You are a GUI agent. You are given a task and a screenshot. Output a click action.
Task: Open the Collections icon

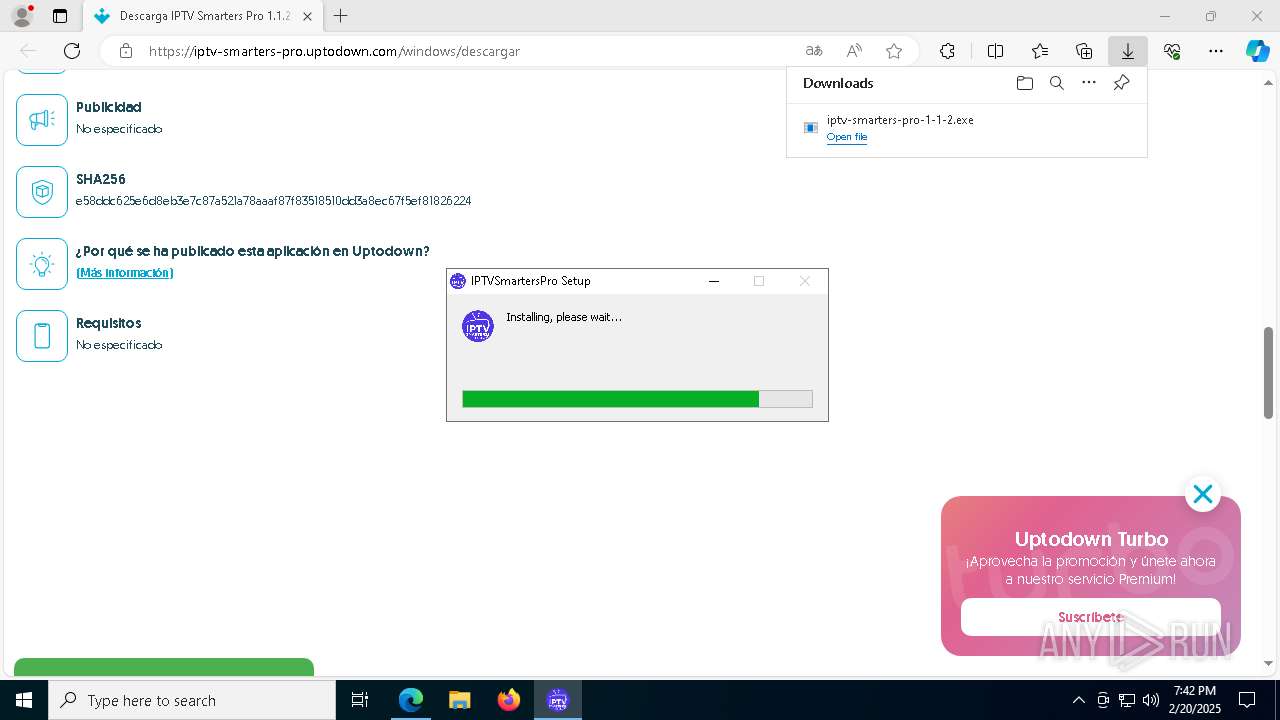click(x=1084, y=51)
